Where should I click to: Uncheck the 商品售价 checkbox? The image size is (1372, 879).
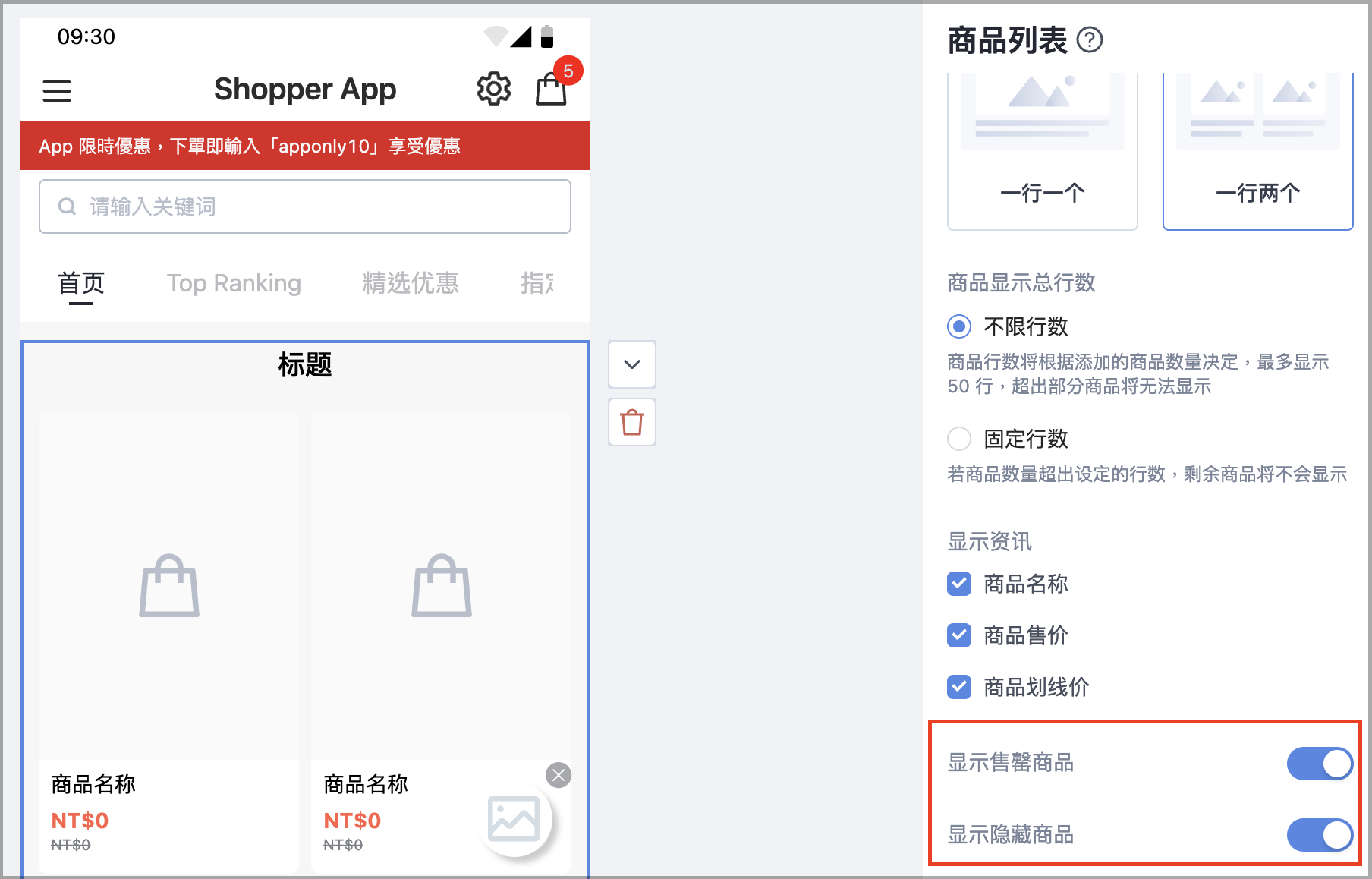pyautogui.click(x=959, y=635)
